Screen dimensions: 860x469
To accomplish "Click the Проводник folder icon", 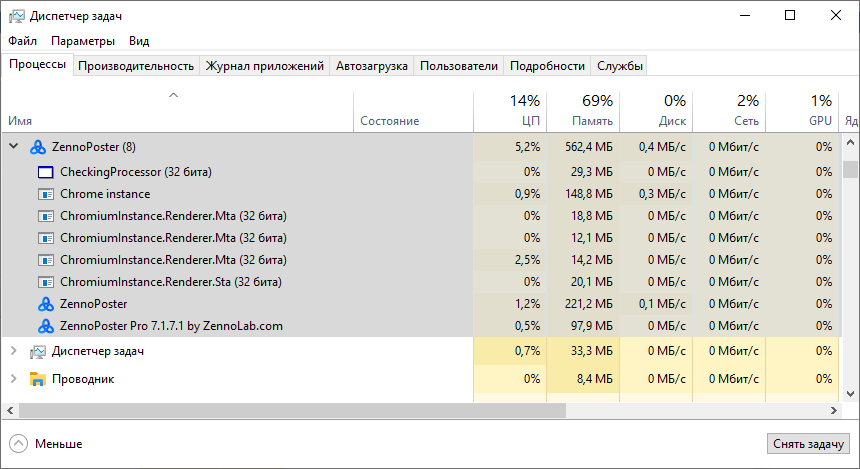I will tap(38, 379).
